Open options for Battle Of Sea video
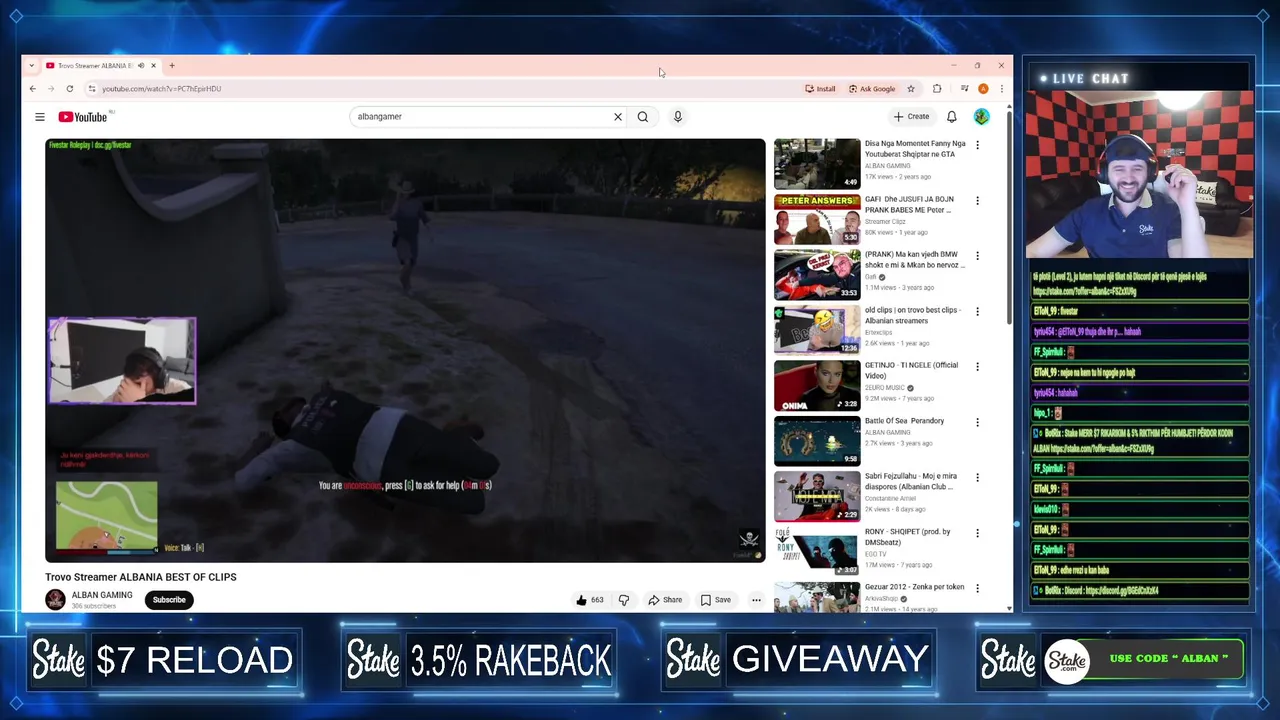Viewport: 1280px width, 720px height. (x=978, y=423)
